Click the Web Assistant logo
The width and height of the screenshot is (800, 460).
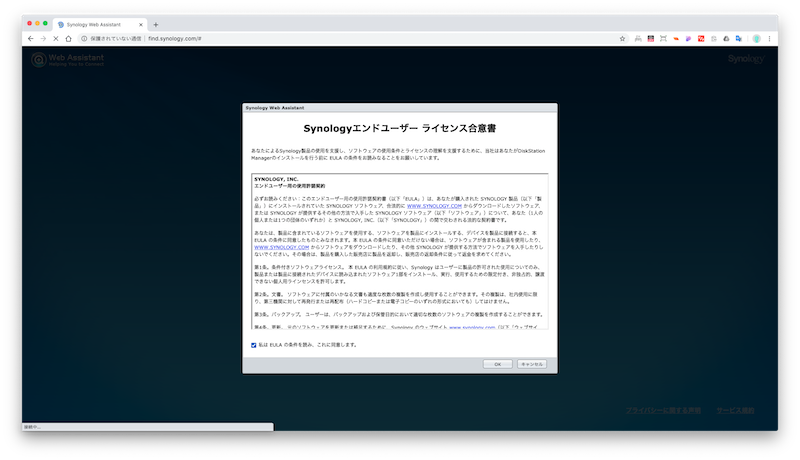(x=67, y=60)
